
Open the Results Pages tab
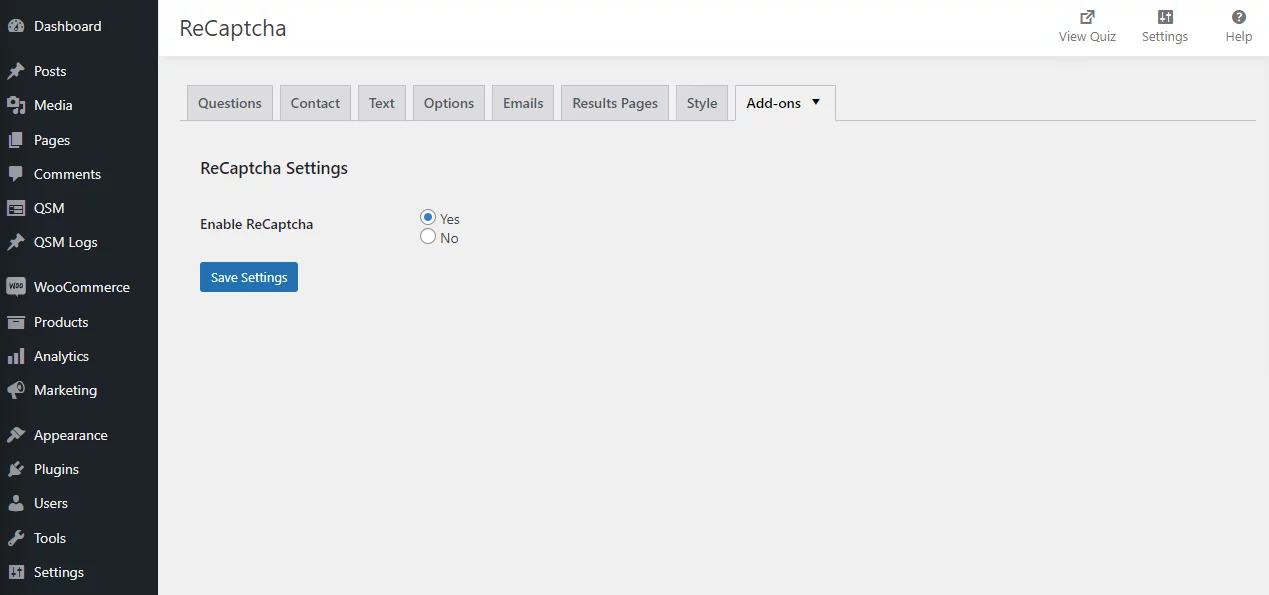pos(615,103)
